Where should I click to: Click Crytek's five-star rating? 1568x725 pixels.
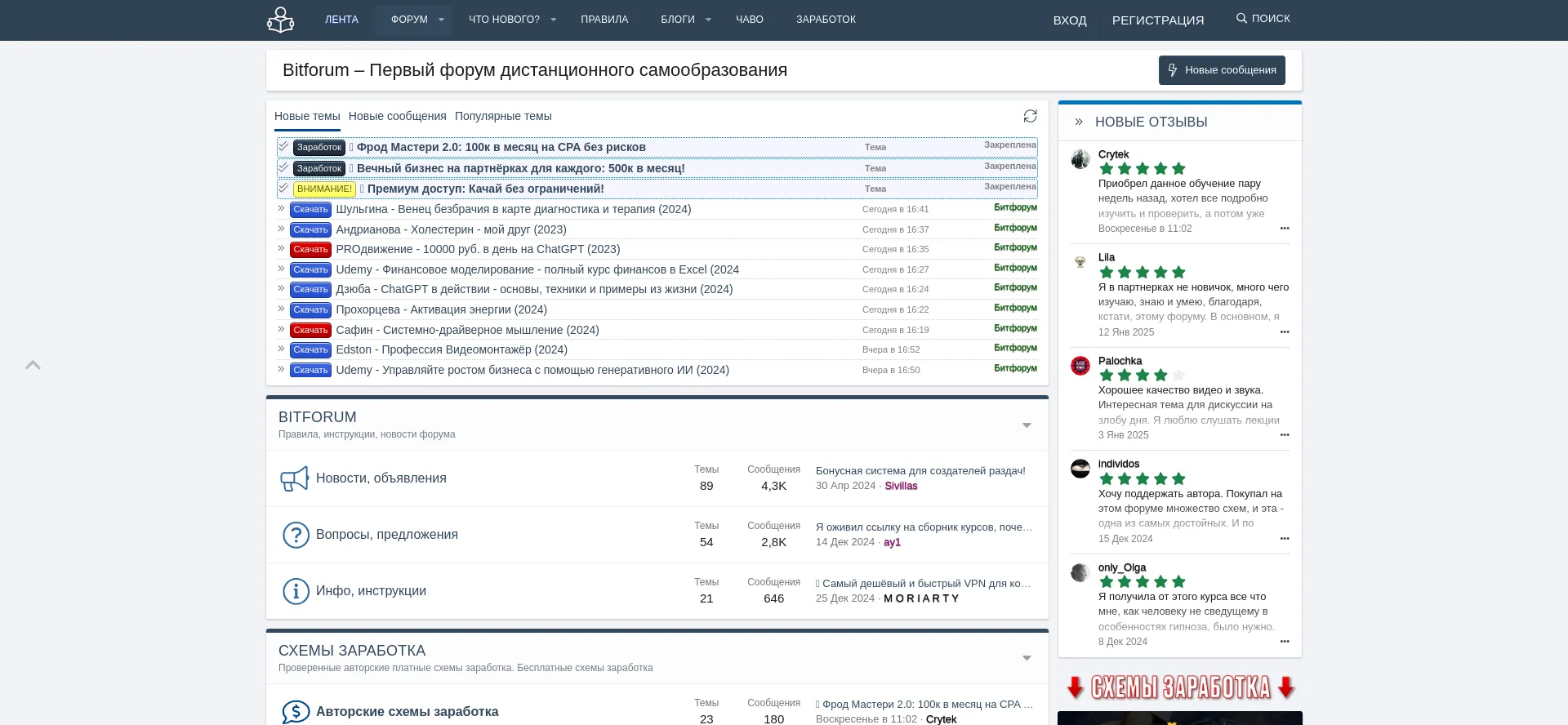[1143, 169]
